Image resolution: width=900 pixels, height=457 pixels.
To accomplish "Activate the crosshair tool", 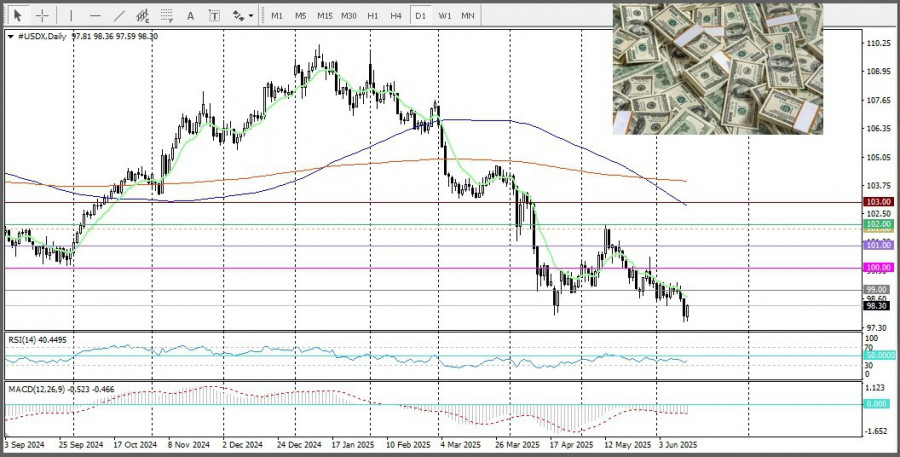I will (43, 16).
